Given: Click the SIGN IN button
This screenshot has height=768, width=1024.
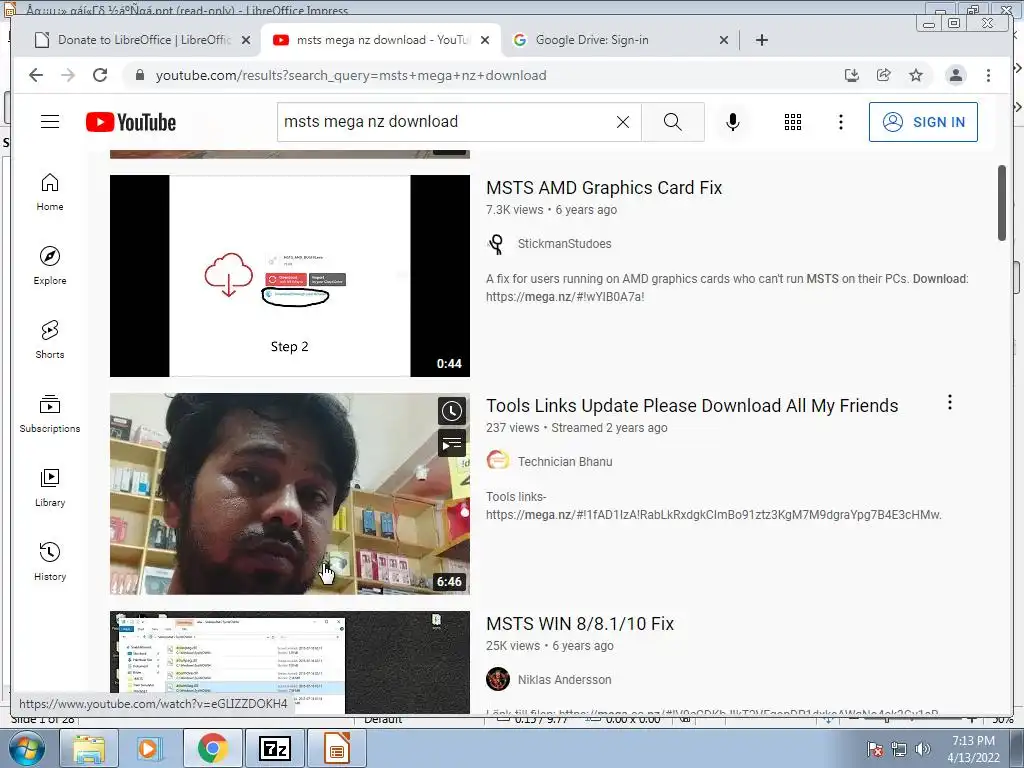Looking at the screenshot, I should coord(923,122).
